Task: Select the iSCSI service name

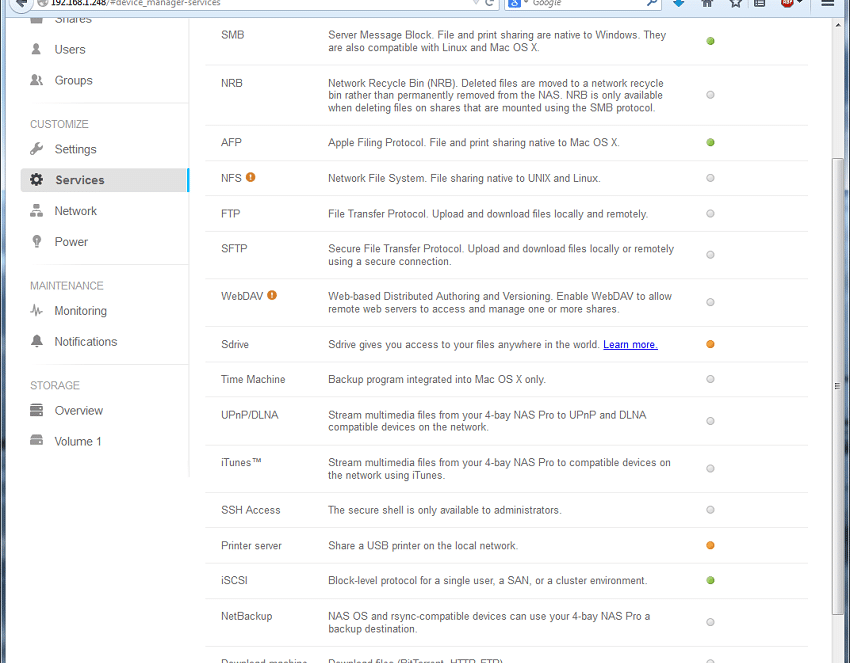Action: coord(234,580)
